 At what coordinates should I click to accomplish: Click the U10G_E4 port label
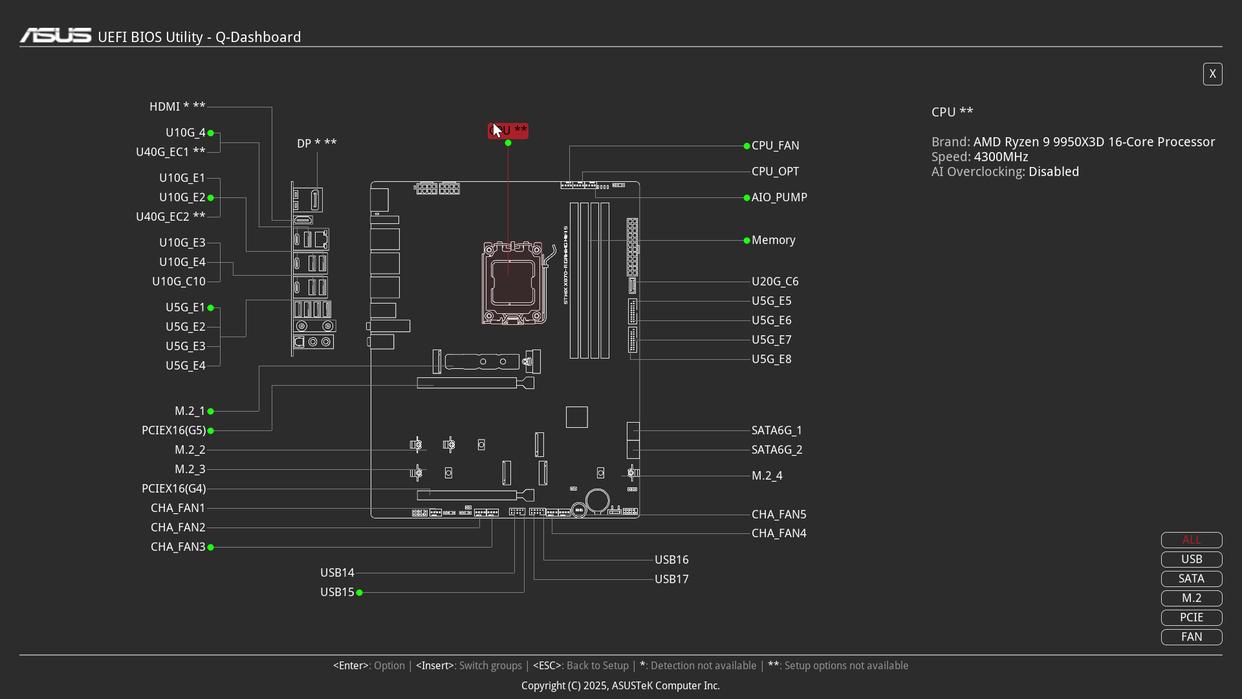tap(182, 263)
